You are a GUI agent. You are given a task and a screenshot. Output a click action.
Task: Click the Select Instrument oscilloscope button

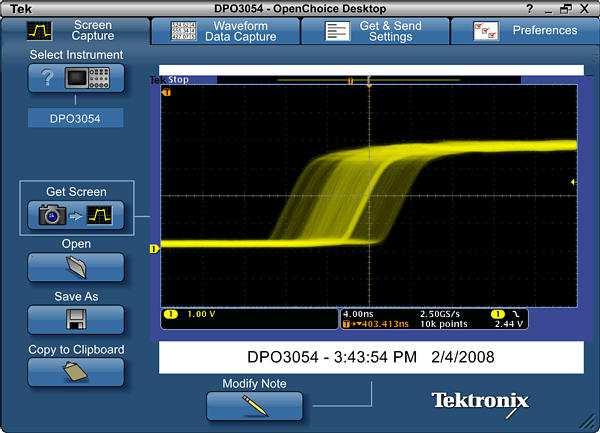[76, 78]
